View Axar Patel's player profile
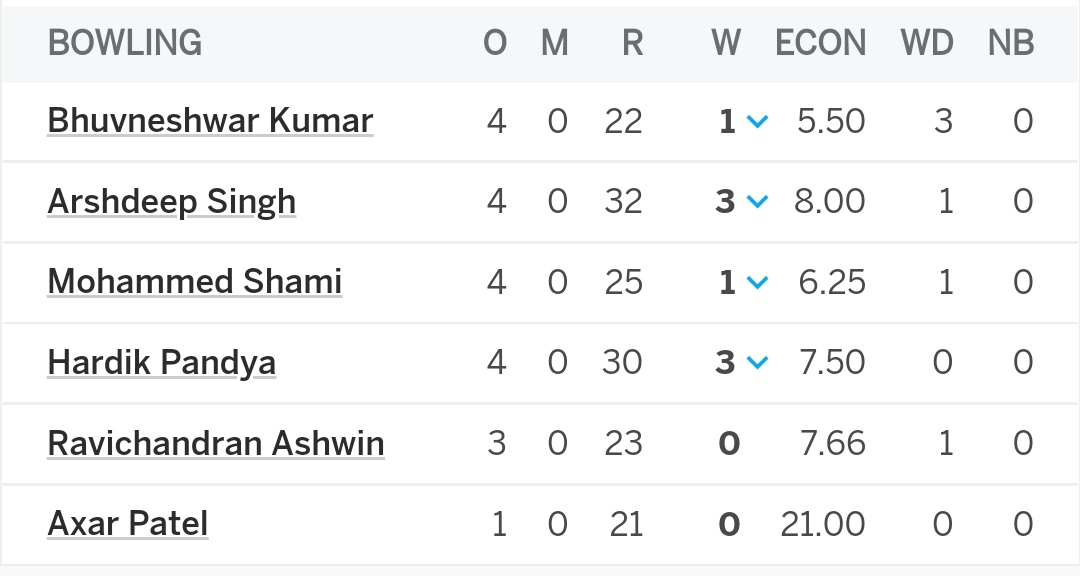 coord(128,523)
